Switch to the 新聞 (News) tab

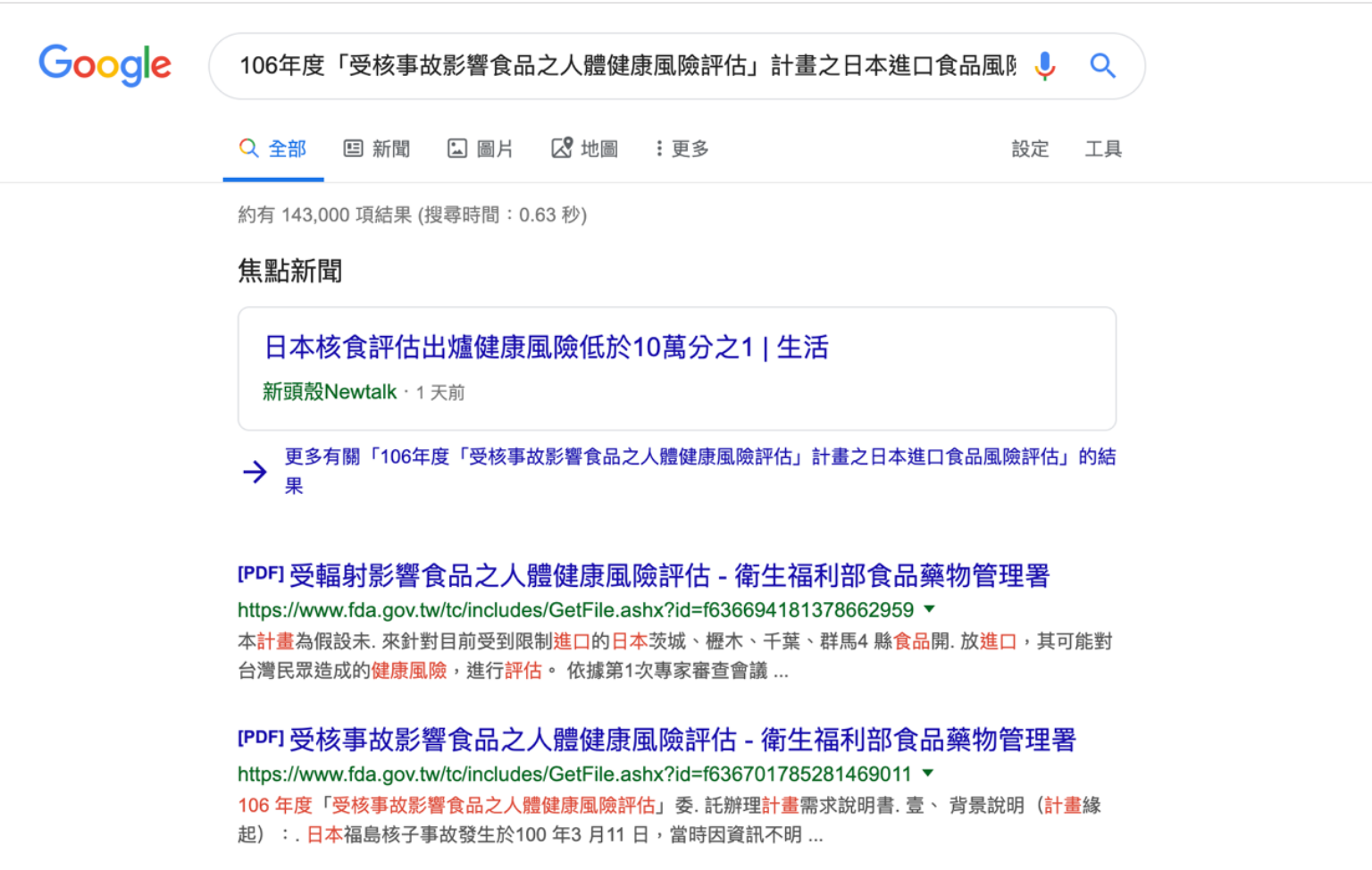[377, 149]
